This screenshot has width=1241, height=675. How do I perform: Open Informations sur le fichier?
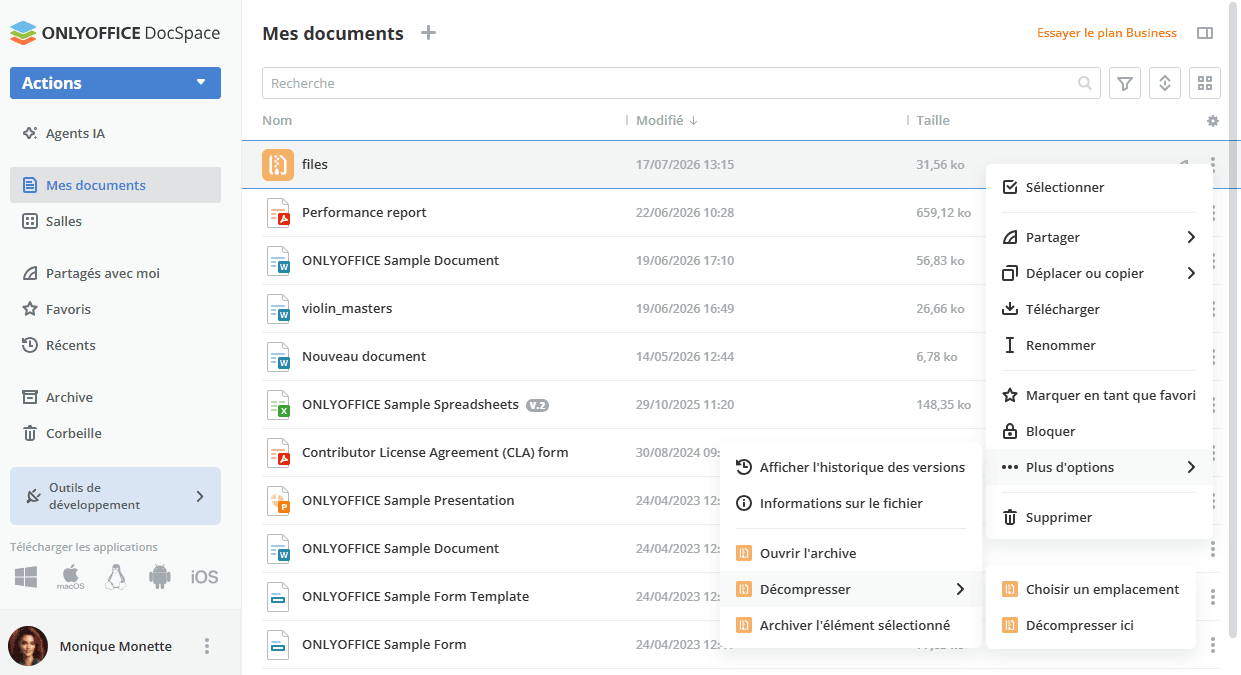(851, 503)
